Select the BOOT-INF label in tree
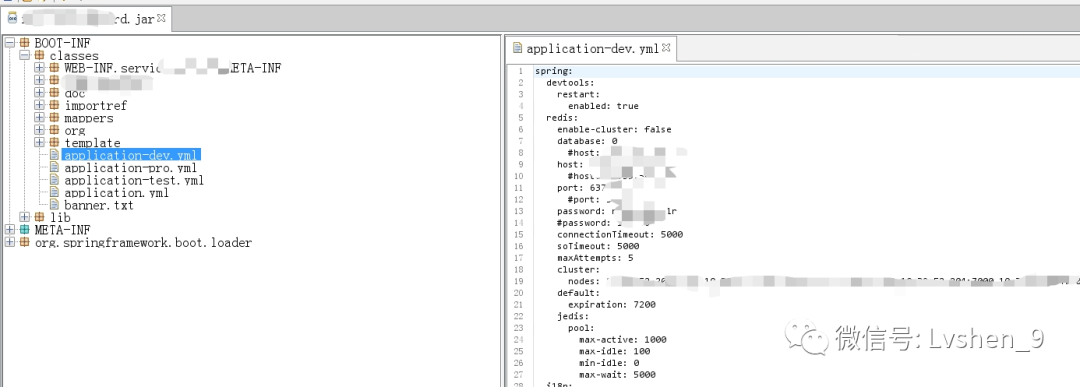This screenshot has height=387, width=1080. 62,43
